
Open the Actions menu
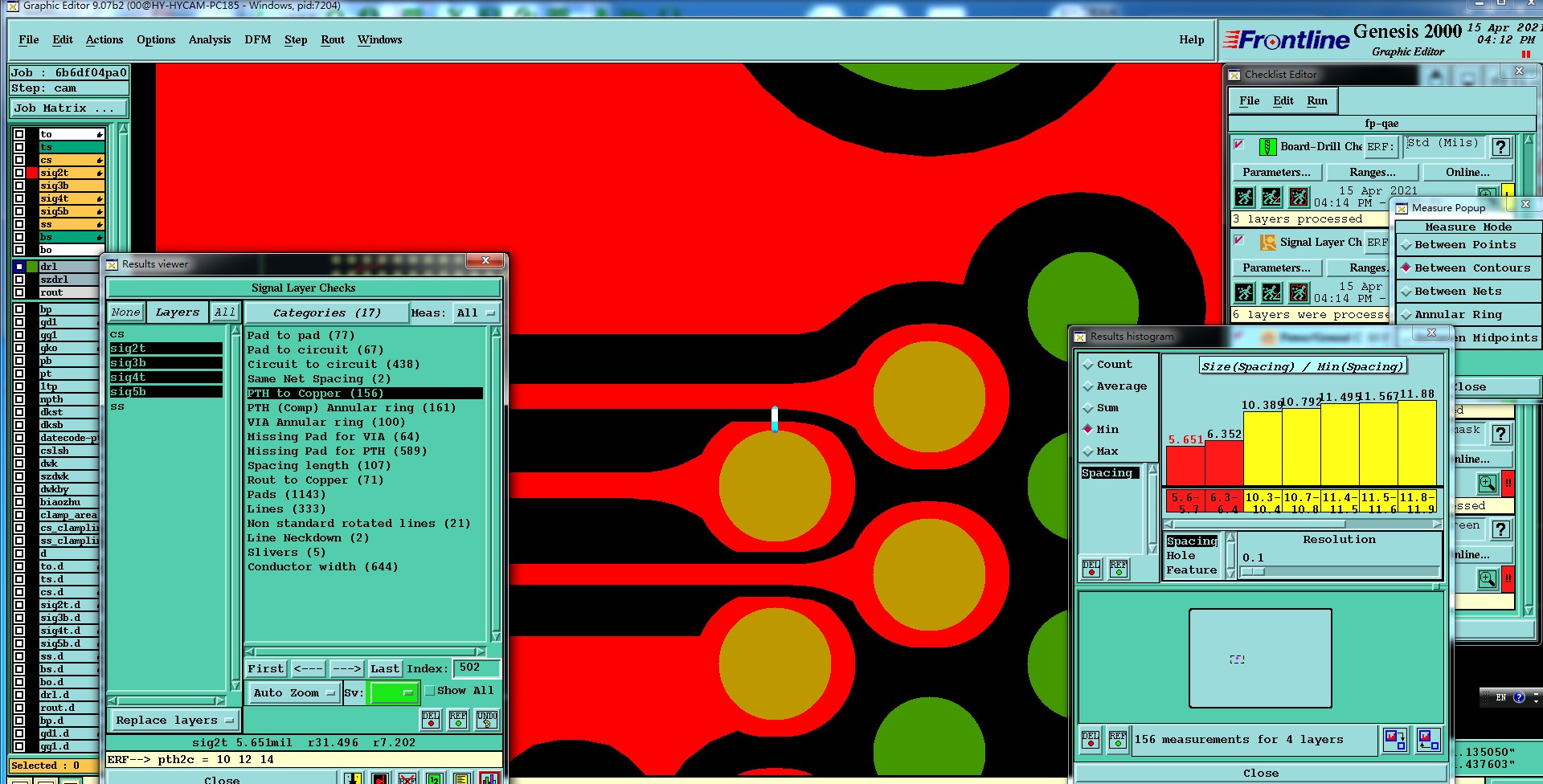click(104, 40)
